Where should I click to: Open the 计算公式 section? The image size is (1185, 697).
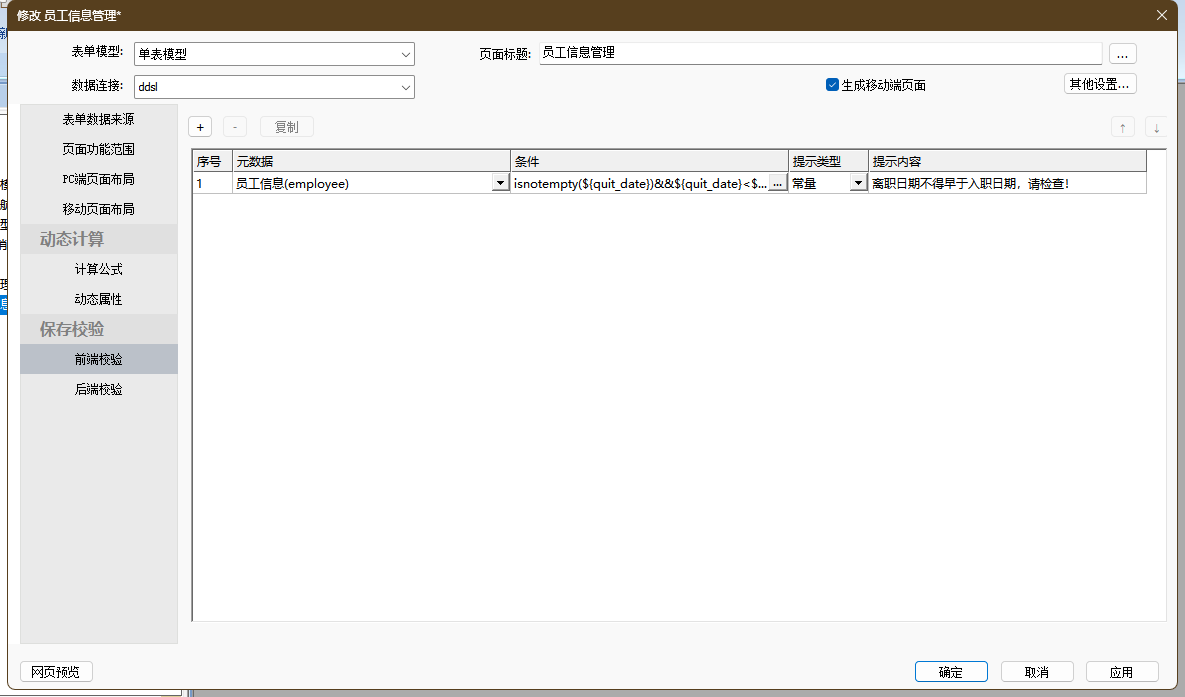click(x=99, y=269)
